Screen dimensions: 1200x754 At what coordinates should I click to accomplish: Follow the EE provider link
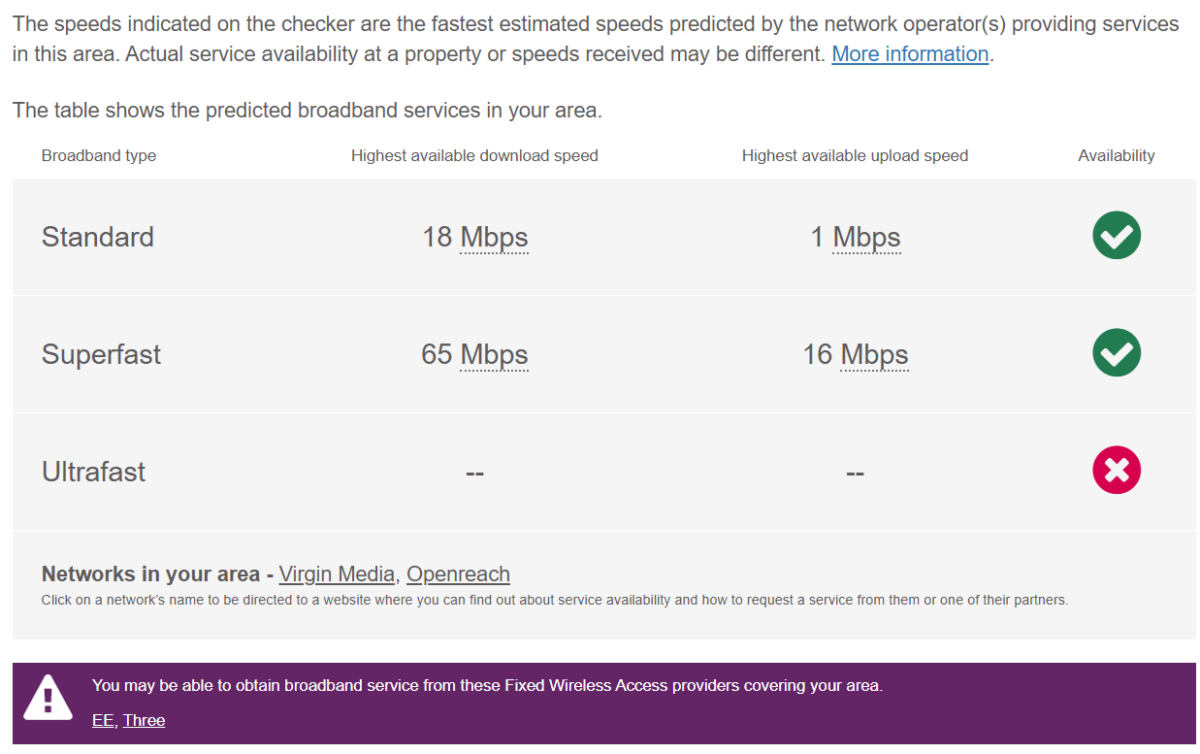[x=103, y=720]
